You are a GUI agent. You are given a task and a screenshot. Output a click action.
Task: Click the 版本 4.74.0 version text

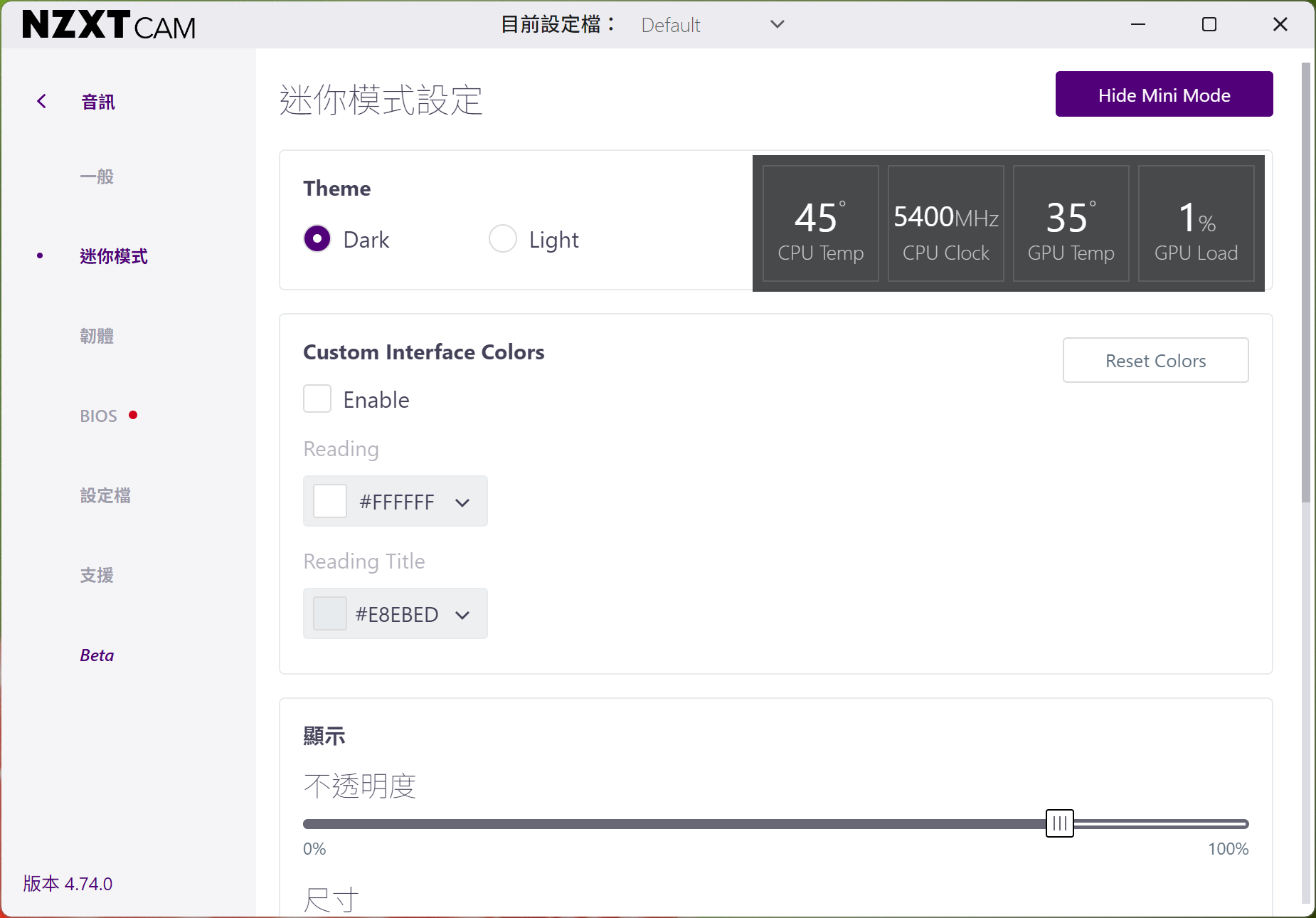(x=68, y=884)
